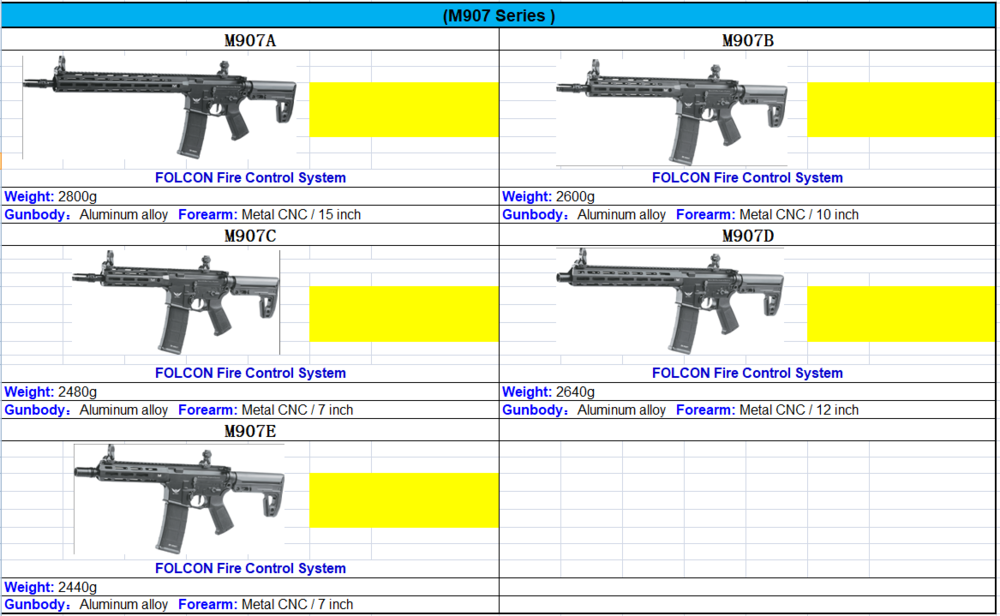Select the M907B model name cell
Image resolution: width=1000 pixels, height=616 pixels.
click(x=748, y=40)
